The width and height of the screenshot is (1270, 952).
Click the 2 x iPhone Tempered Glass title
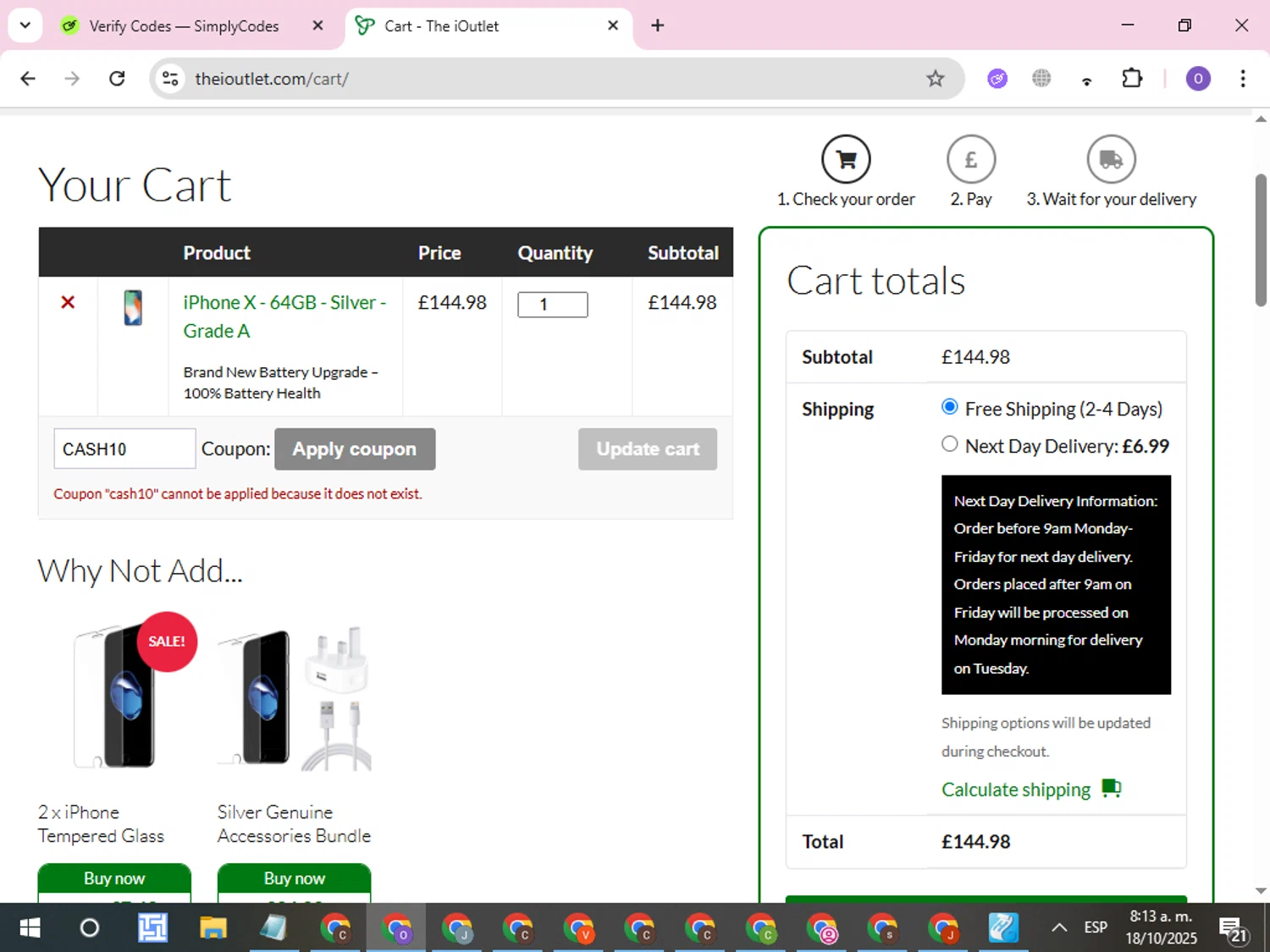coord(101,824)
